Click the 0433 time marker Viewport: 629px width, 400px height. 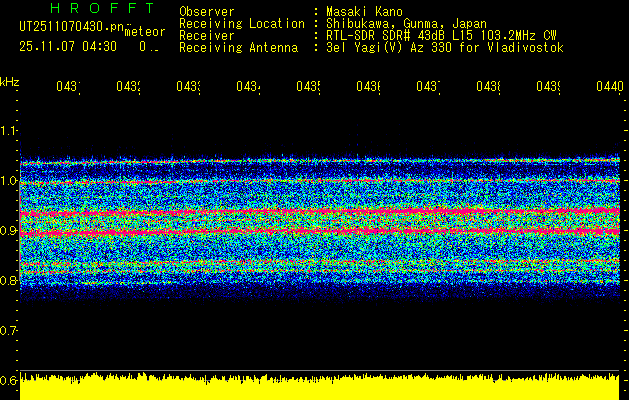pyautogui.click(x=188, y=86)
